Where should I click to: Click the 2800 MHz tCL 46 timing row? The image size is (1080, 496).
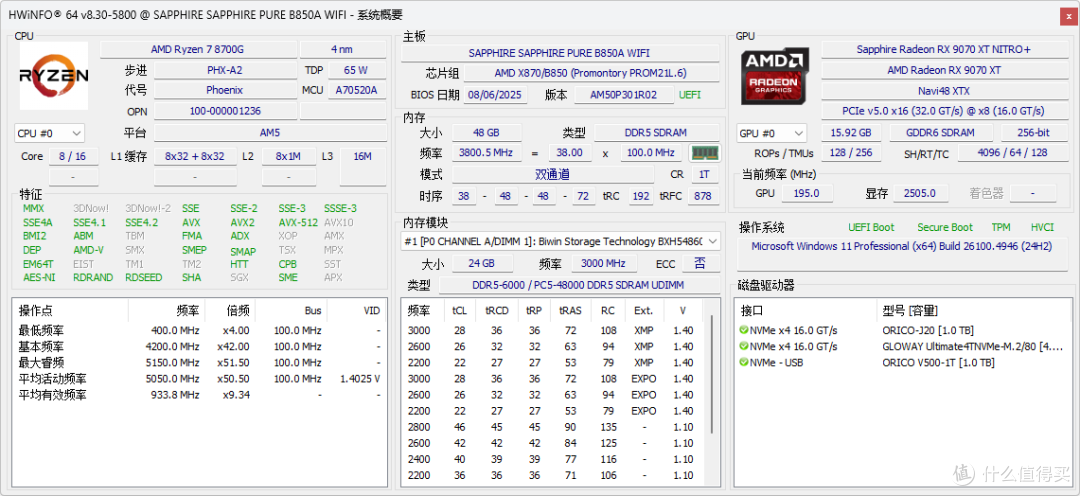[554, 427]
